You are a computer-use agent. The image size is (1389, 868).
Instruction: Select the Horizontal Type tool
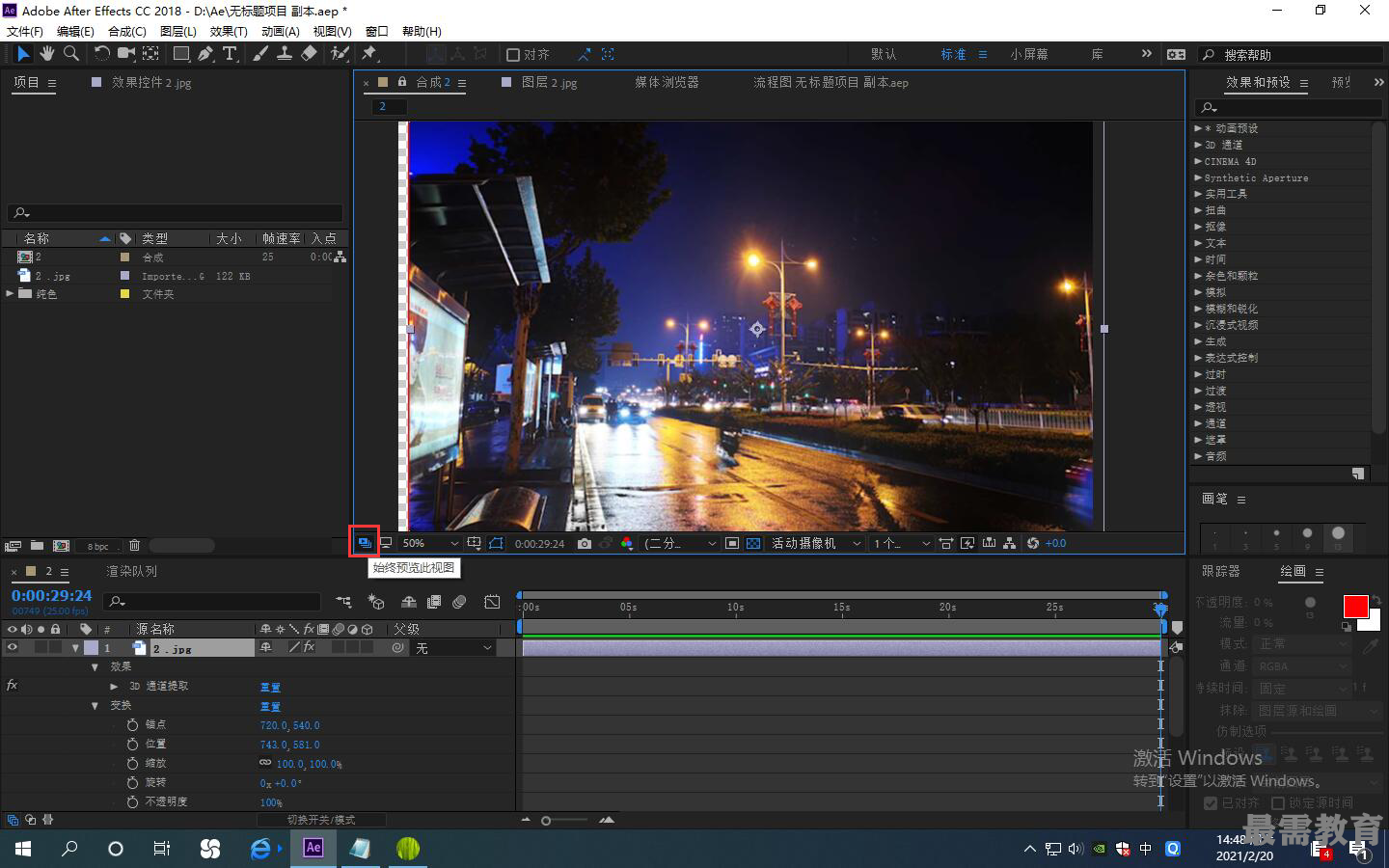pos(230,54)
